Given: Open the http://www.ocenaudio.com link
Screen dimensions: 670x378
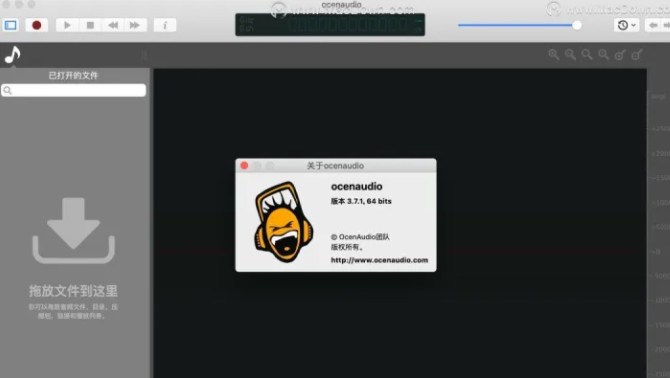Looking at the screenshot, I should [379, 260].
